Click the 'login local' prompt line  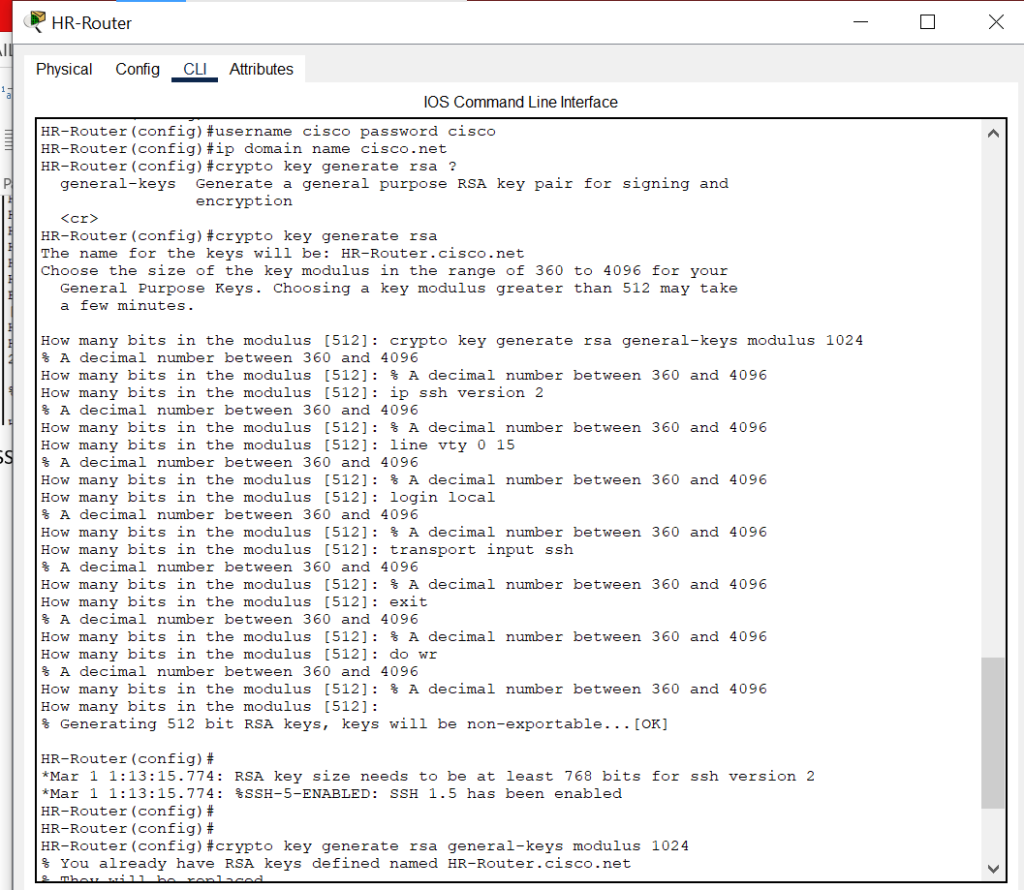coord(268,498)
